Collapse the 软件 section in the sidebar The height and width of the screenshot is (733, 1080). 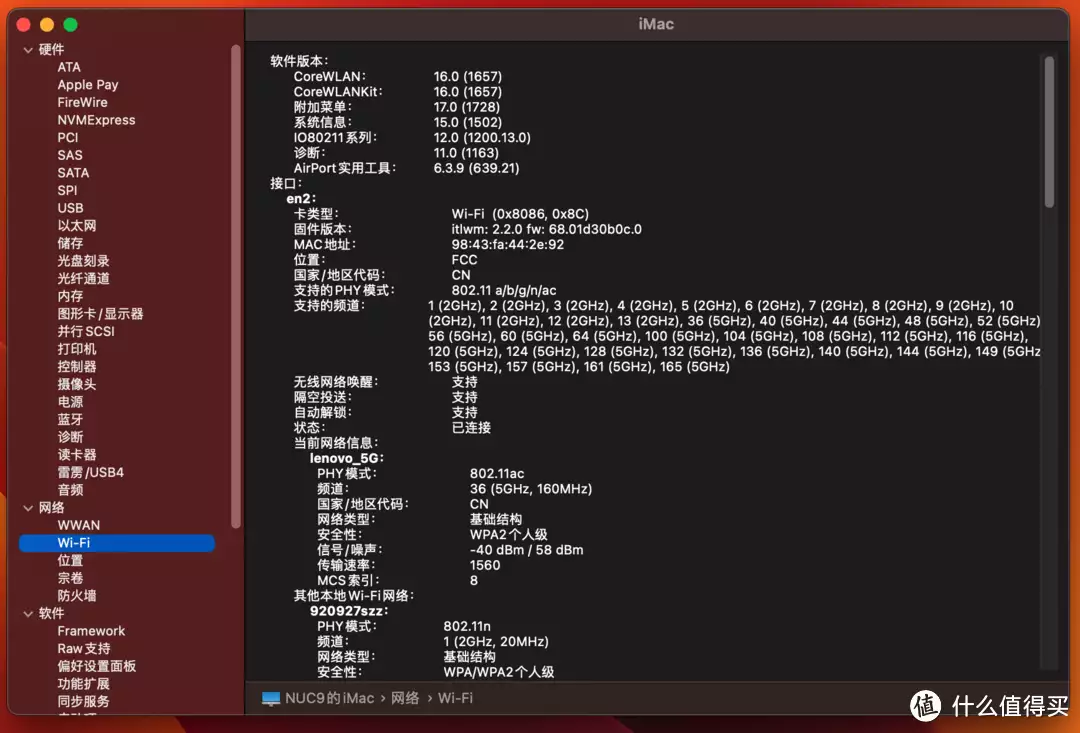coord(28,613)
